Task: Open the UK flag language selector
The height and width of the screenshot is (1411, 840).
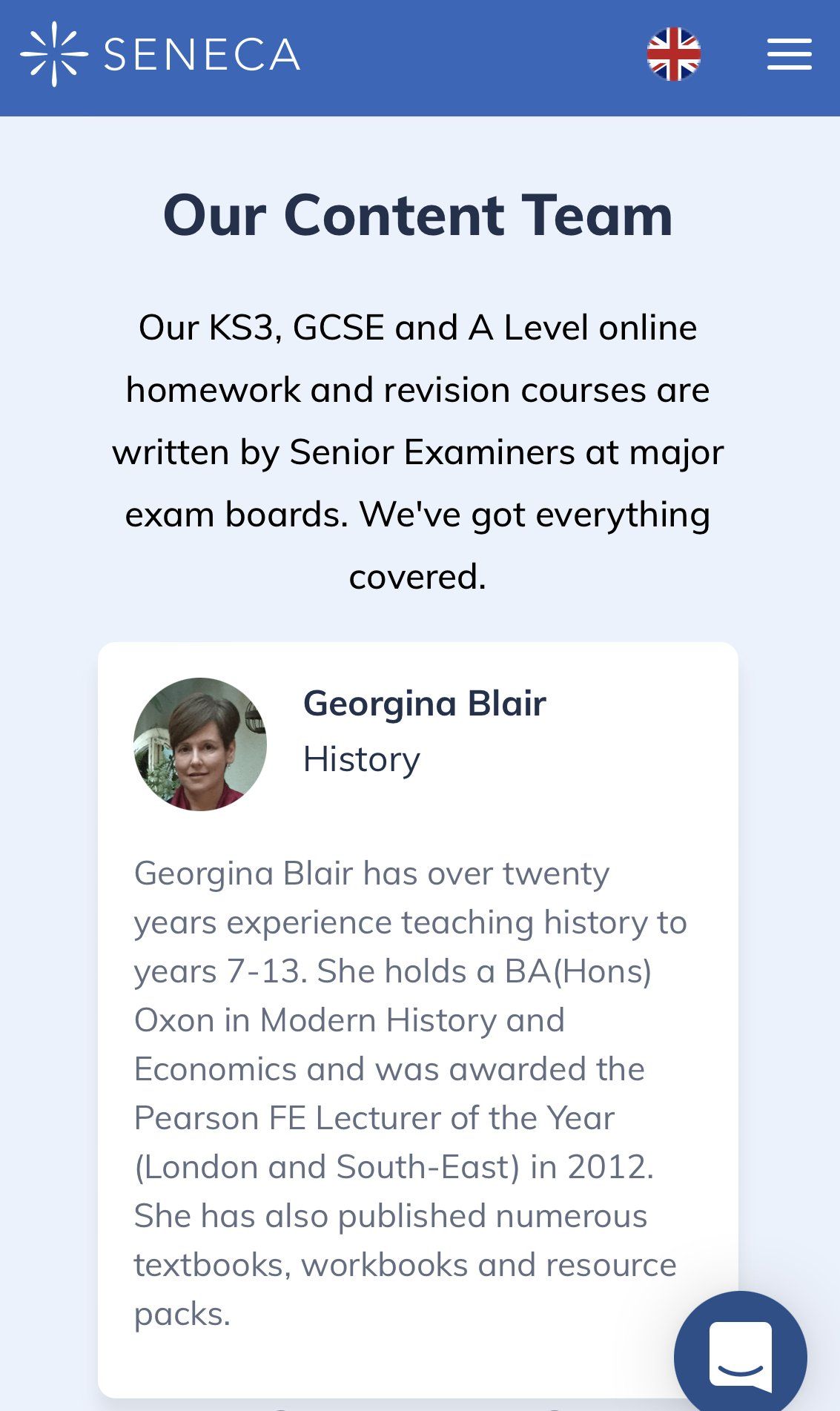Action: pos(674,54)
